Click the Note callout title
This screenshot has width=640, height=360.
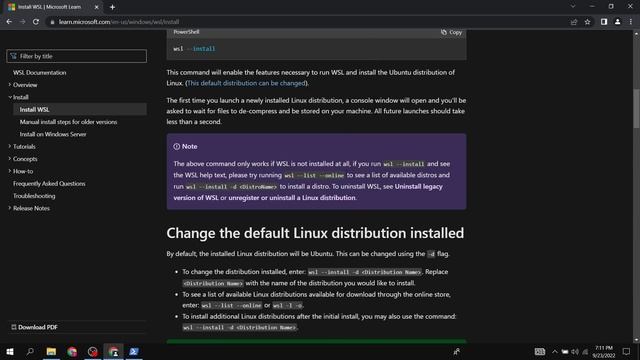(x=185, y=146)
